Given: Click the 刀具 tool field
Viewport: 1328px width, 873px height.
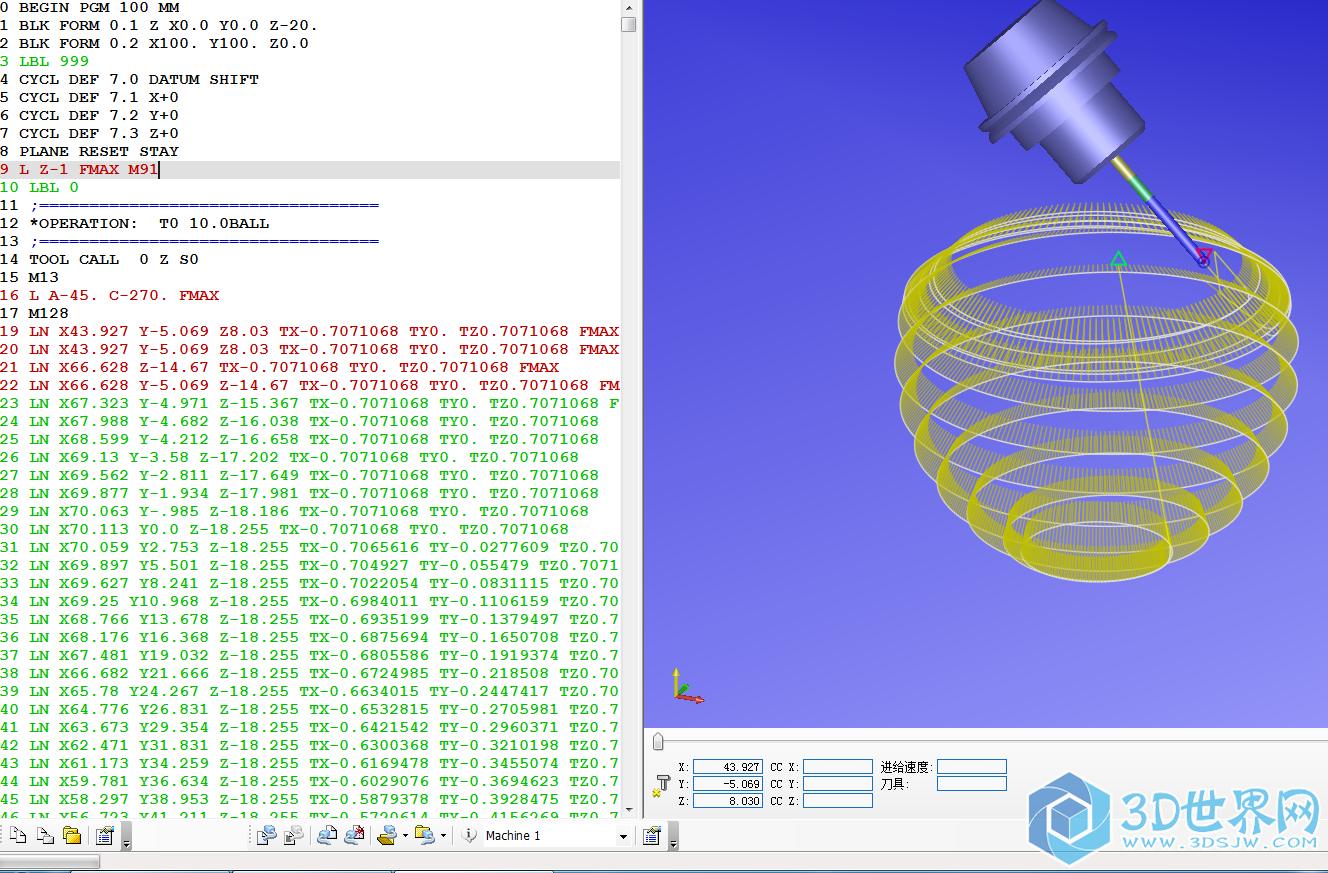Looking at the screenshot, I should click(x=972, y=784).
